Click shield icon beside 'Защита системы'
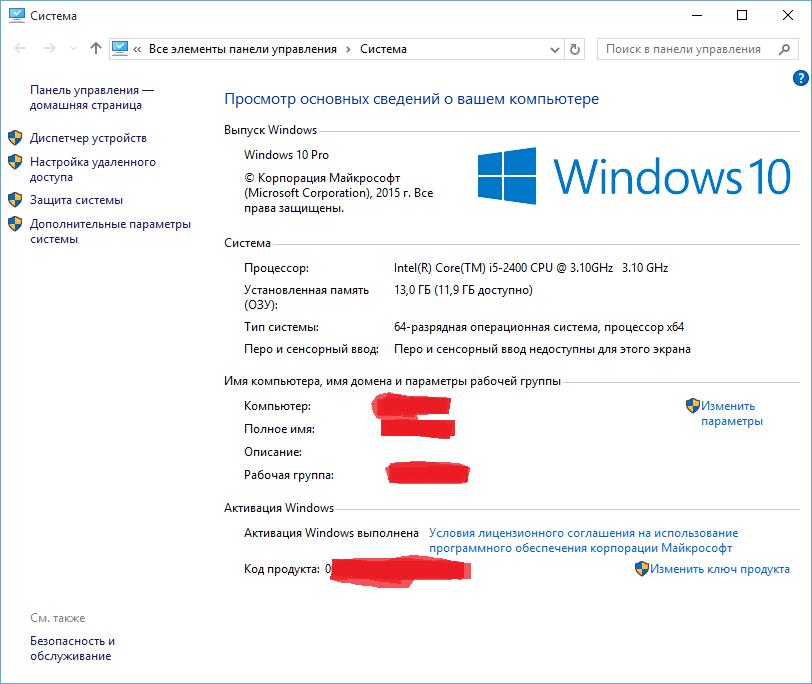Image resolution: width=812 pixels, height=684 pixels. [x=15, y=200]
